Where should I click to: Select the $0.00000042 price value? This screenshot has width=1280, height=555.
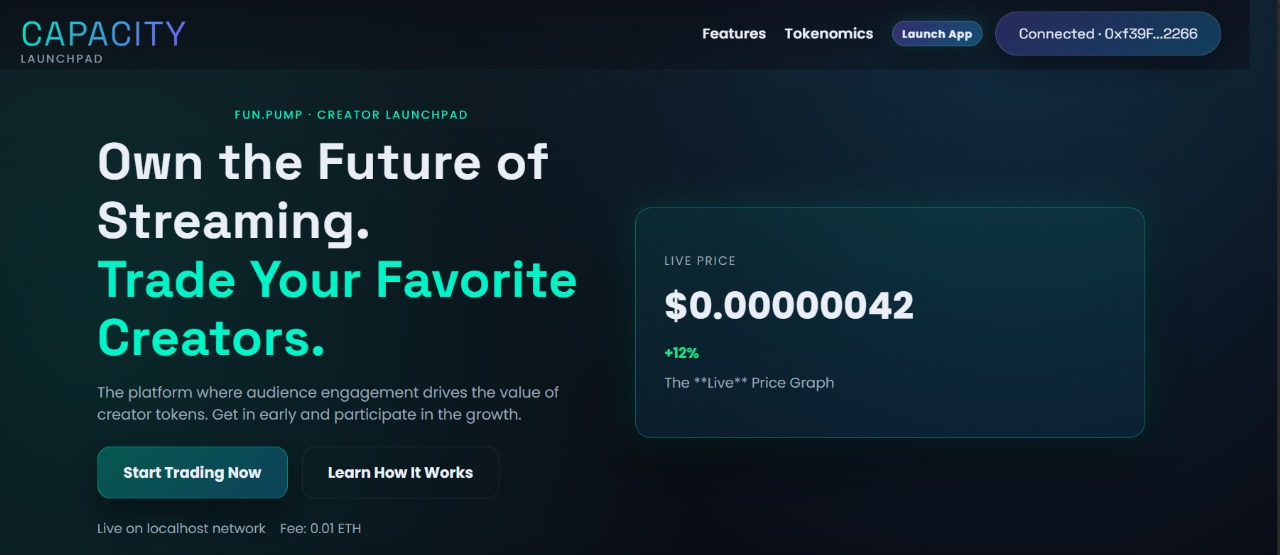(x=789, y=306)
